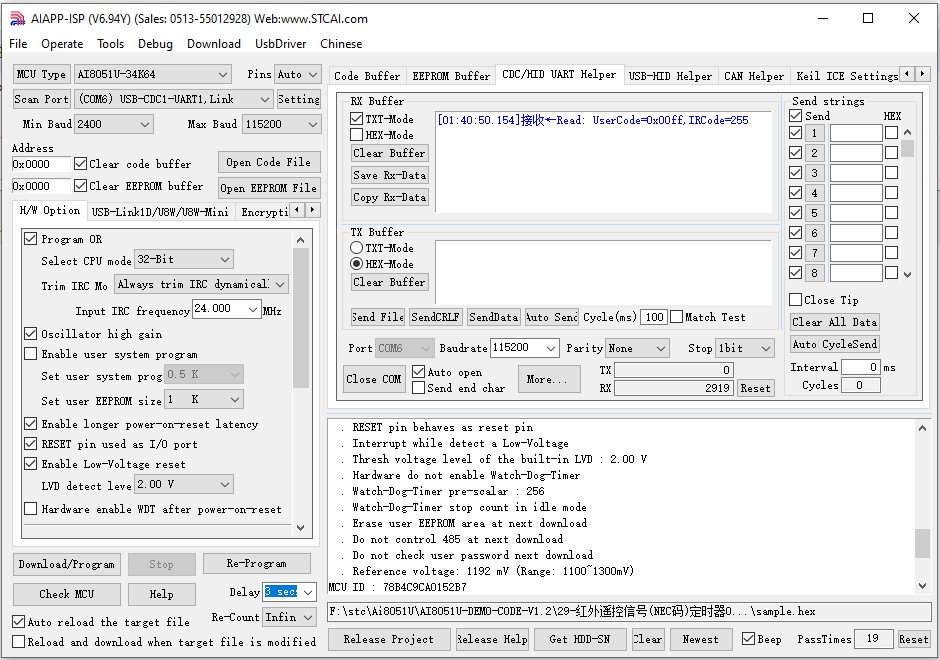The image size is (940, 660).
Task: Select TXT-Mode radio in TX Buffer
Action: click(x=357, y=248)
